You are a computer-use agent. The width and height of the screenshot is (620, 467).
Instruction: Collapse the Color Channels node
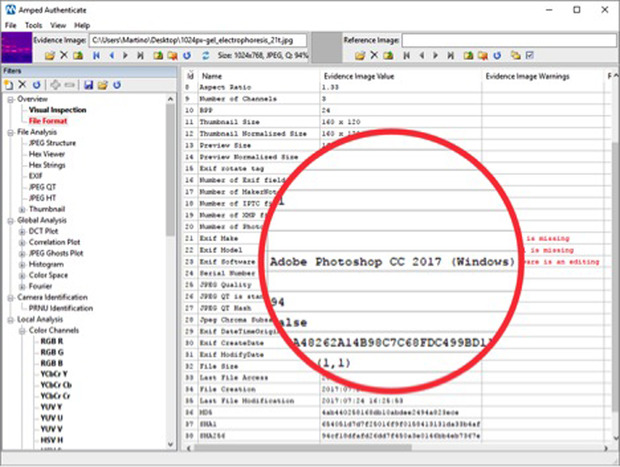point(23,331)
